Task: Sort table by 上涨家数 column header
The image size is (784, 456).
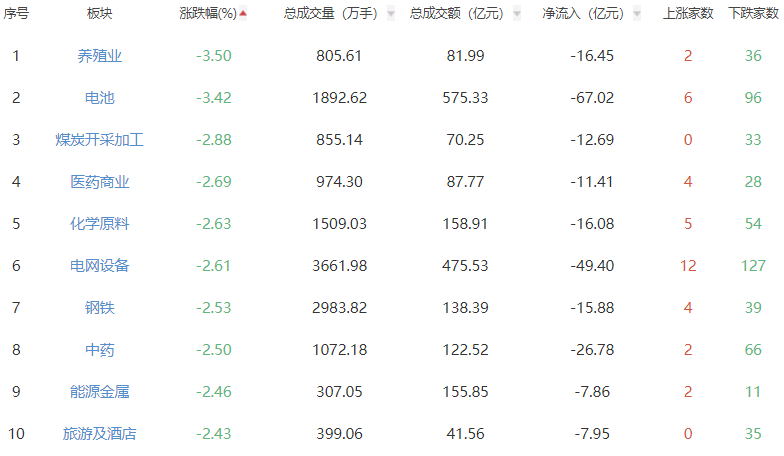Action: (688, 14)
